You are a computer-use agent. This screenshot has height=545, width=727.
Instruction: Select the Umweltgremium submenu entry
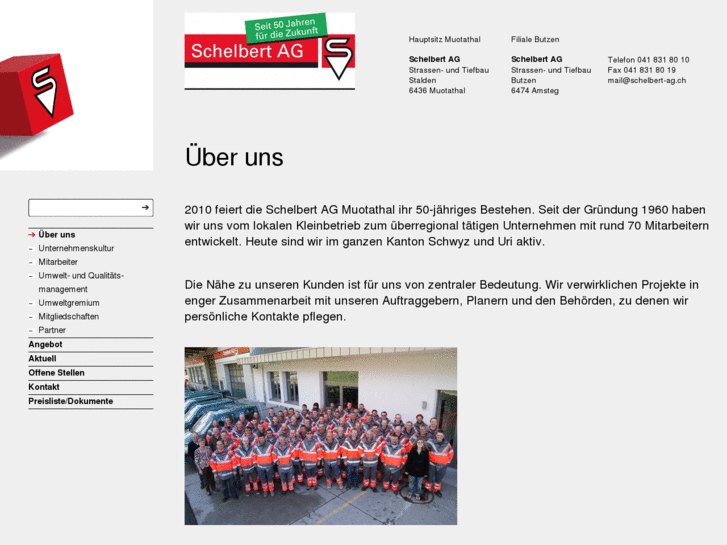pos(69,303)
